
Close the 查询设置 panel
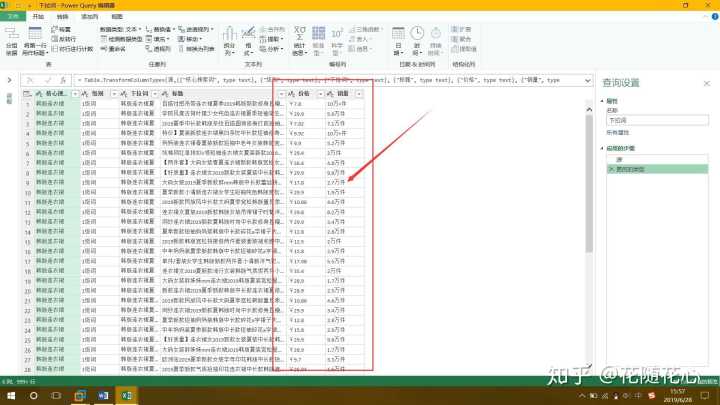706,83
